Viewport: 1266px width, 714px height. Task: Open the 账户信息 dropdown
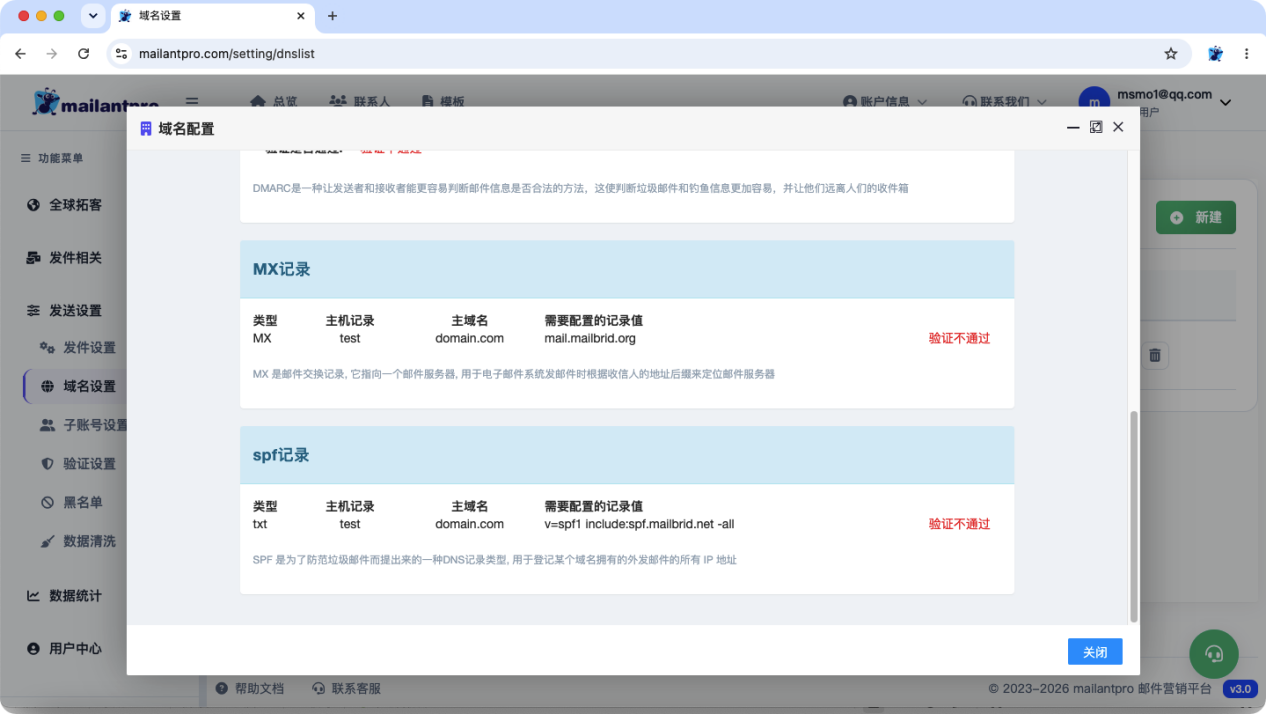[885, 102]
